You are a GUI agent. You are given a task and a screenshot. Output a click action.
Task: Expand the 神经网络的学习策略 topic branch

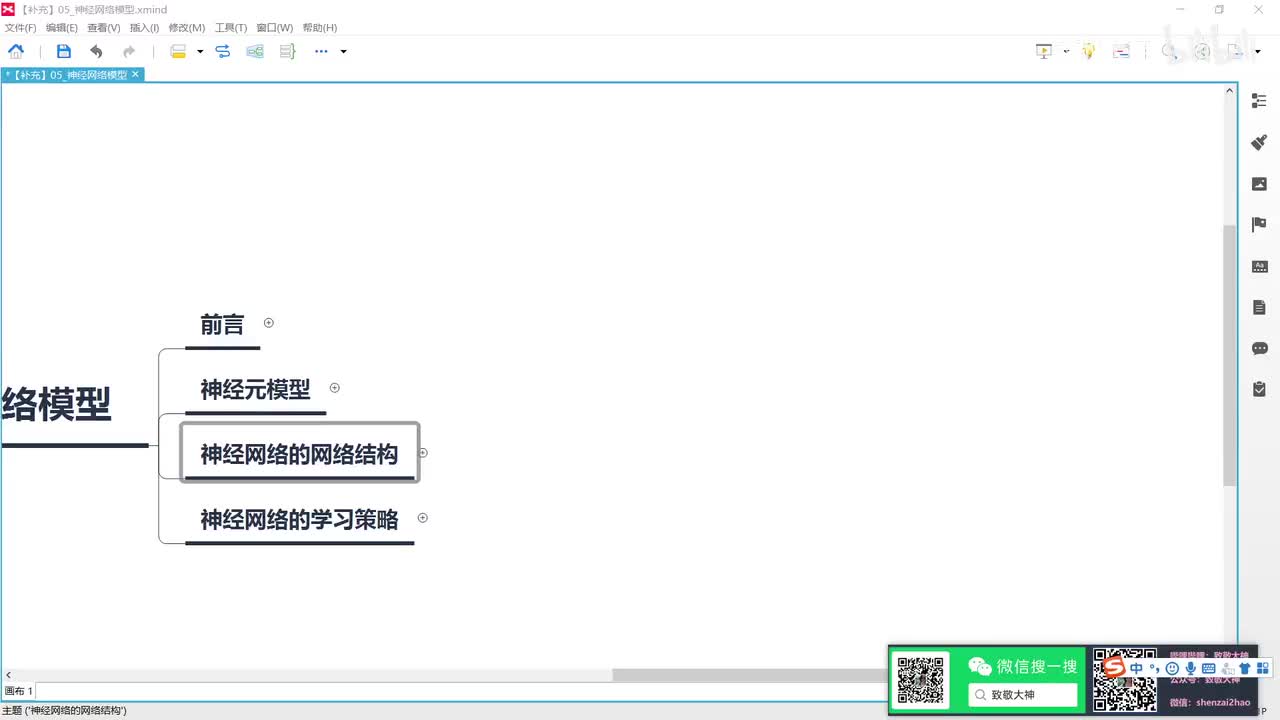point(423,518)
